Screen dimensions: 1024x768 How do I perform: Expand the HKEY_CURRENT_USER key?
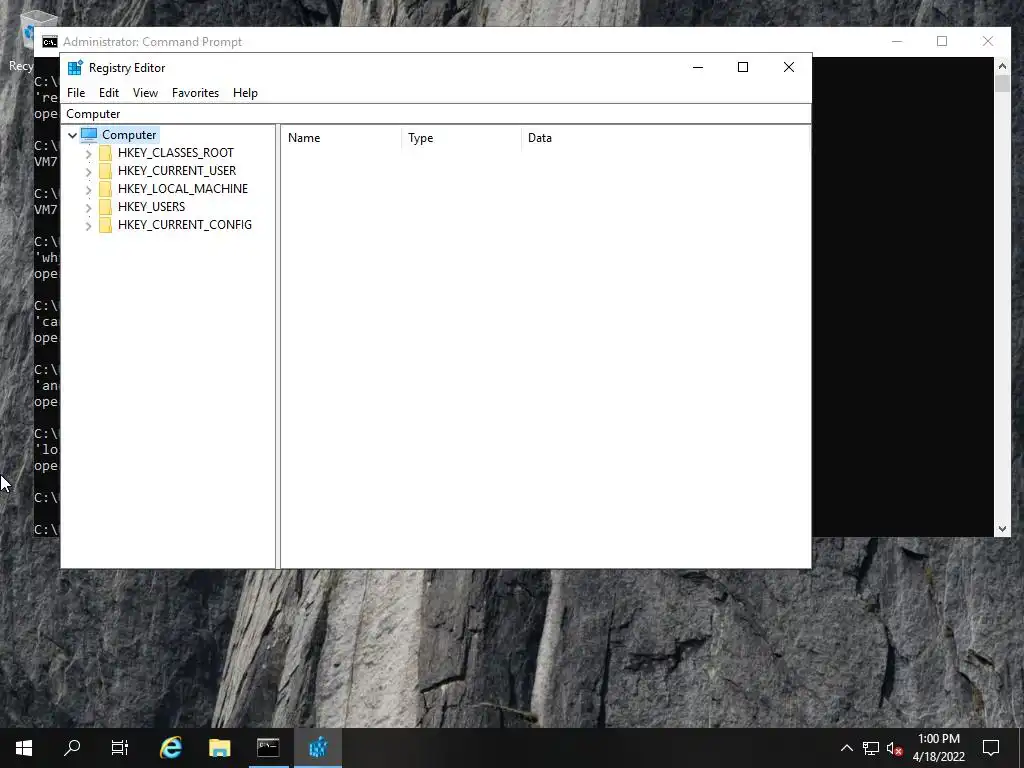88,172
